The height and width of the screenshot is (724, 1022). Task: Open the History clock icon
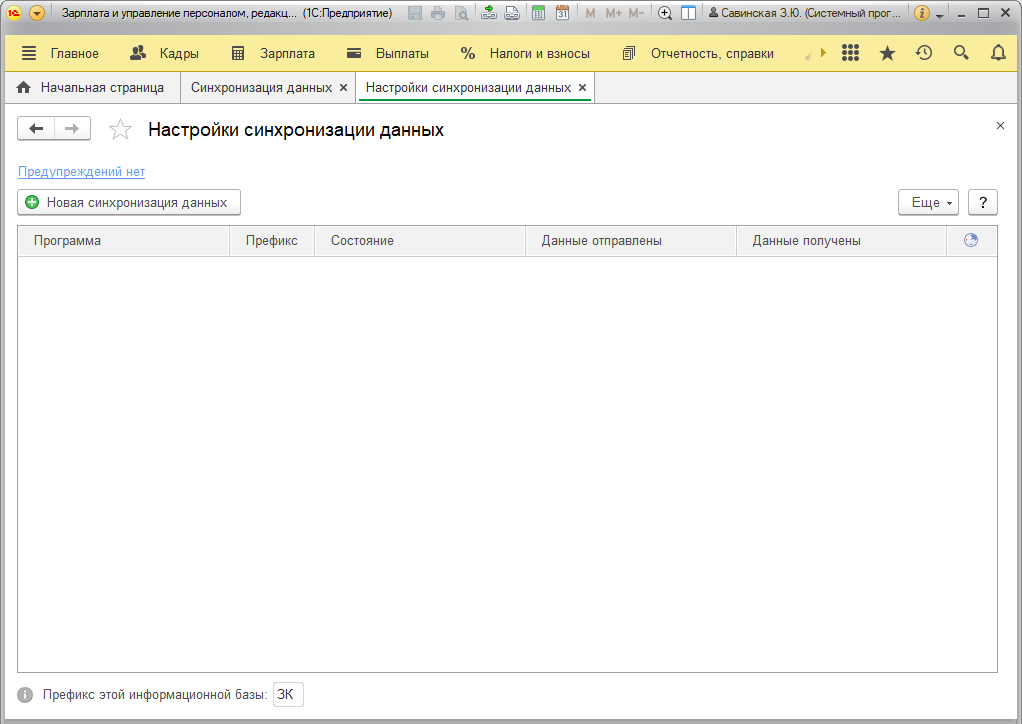[x=924, y=53]
